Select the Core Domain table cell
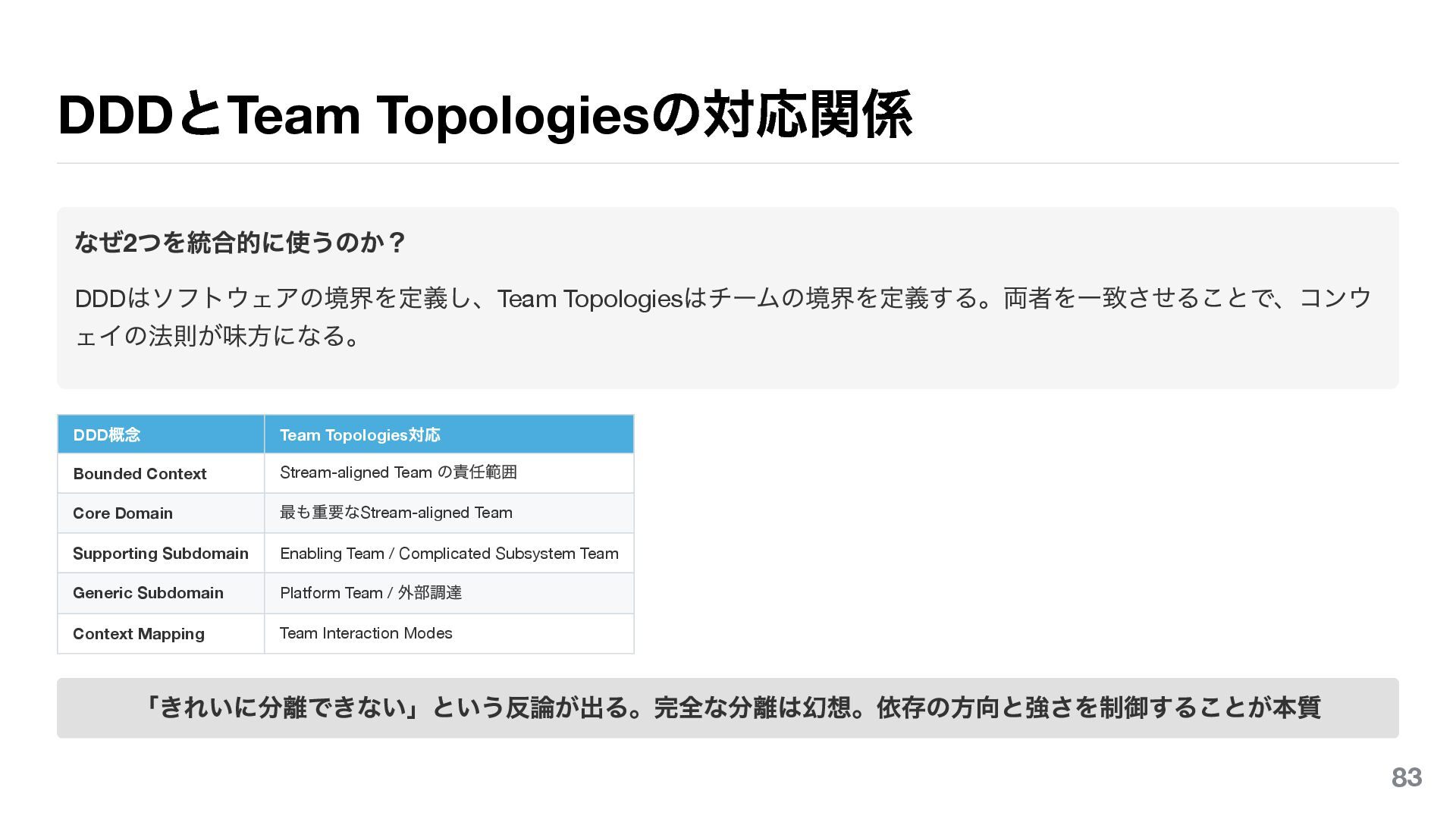 (123, 513)
